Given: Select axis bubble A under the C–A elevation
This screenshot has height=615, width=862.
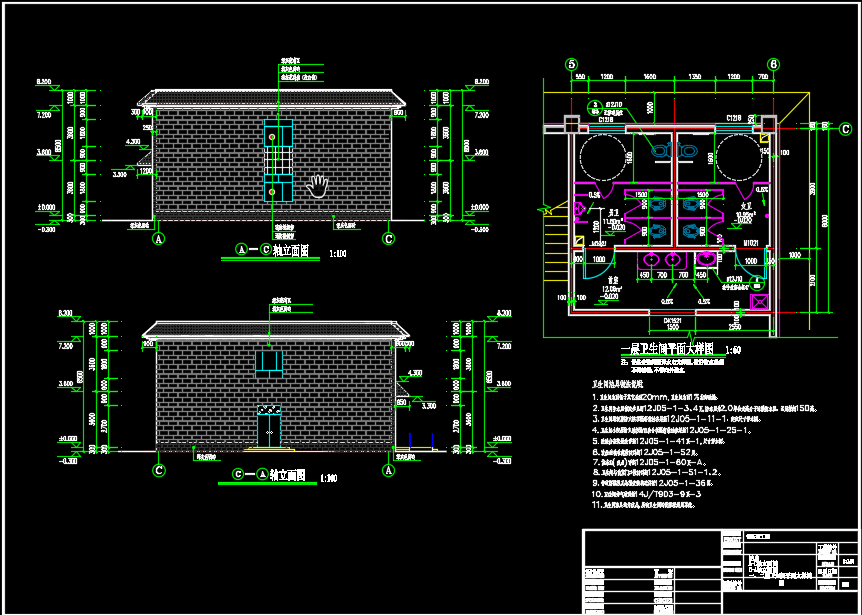Looking at the screenshot, I should pyautogui.click(x=389, y=471).
